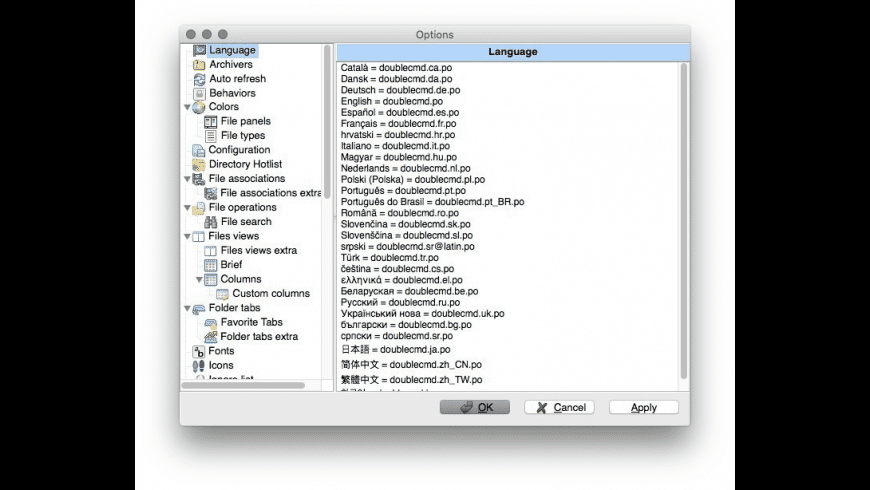The width and height of the screenshot is (870, 490).
Task: Select the Directory Hotlist tree item
Action: coord(245,164)
